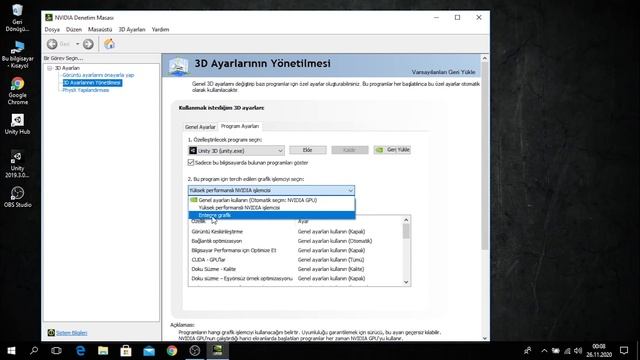Launch Unity Hub from desktop
640x360 pixels.
pos(17,124)
